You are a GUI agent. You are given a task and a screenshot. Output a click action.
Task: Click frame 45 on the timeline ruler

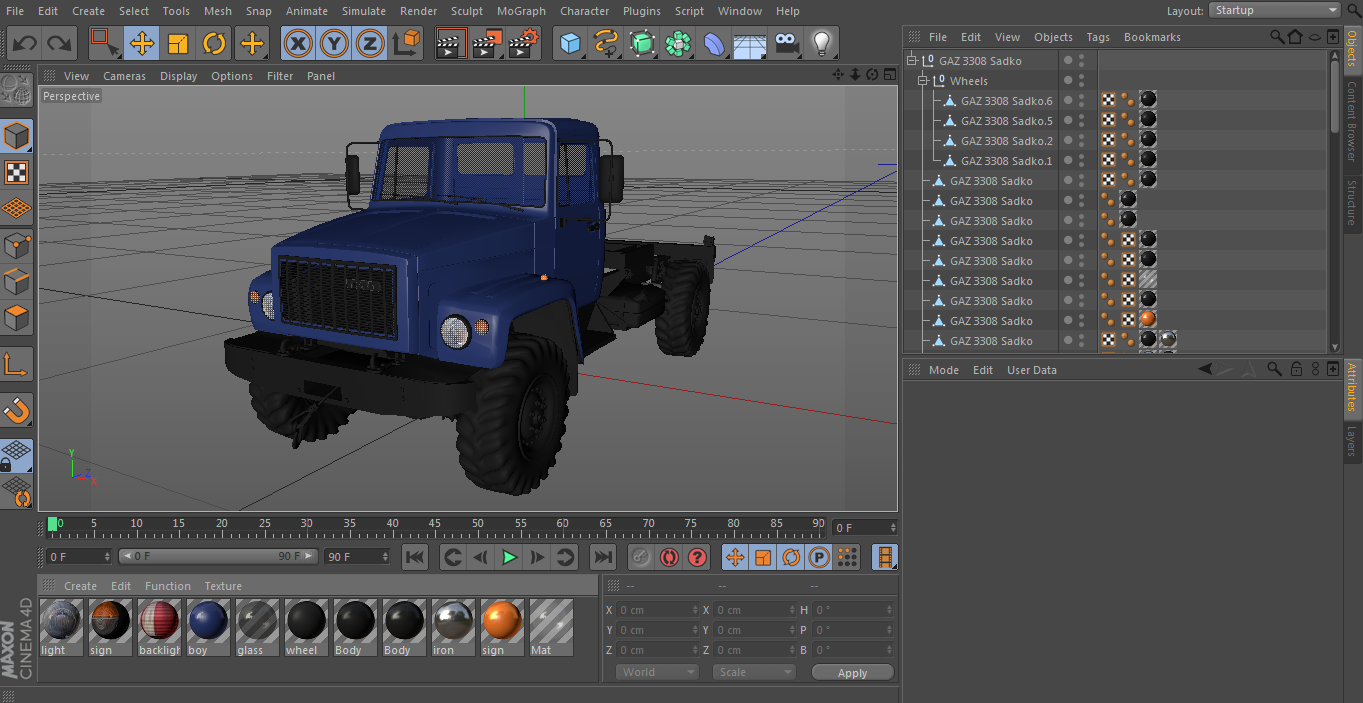(x=435, y=524)
